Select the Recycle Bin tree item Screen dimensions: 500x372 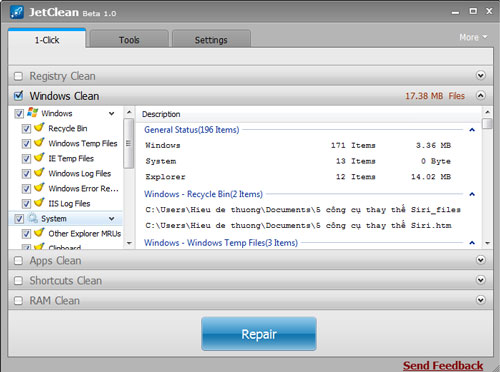click(68, 129)
